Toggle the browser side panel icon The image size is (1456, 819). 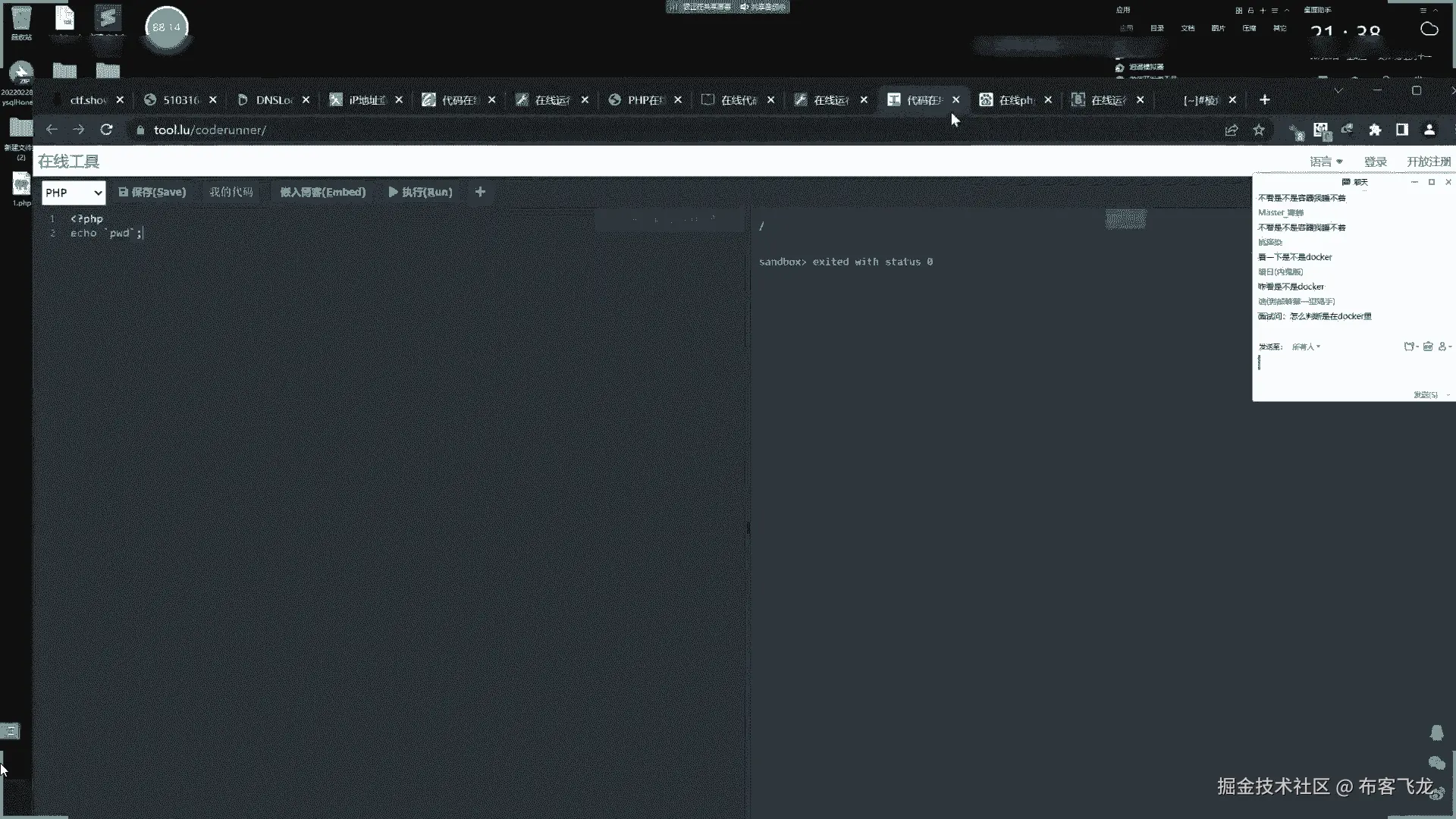point(1401,130)
